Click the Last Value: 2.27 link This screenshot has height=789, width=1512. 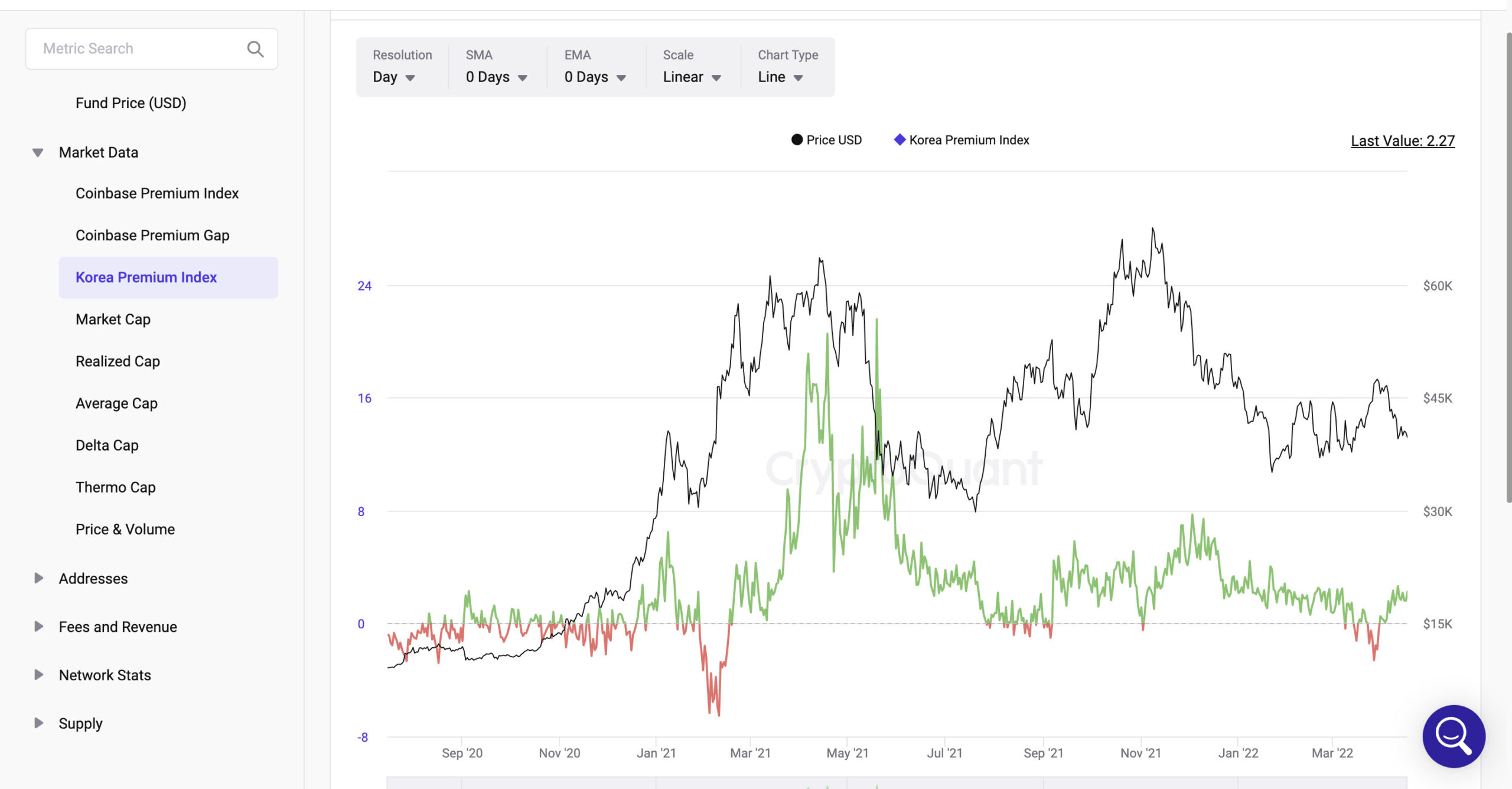pyautogui.click(x=1403, y=141)
